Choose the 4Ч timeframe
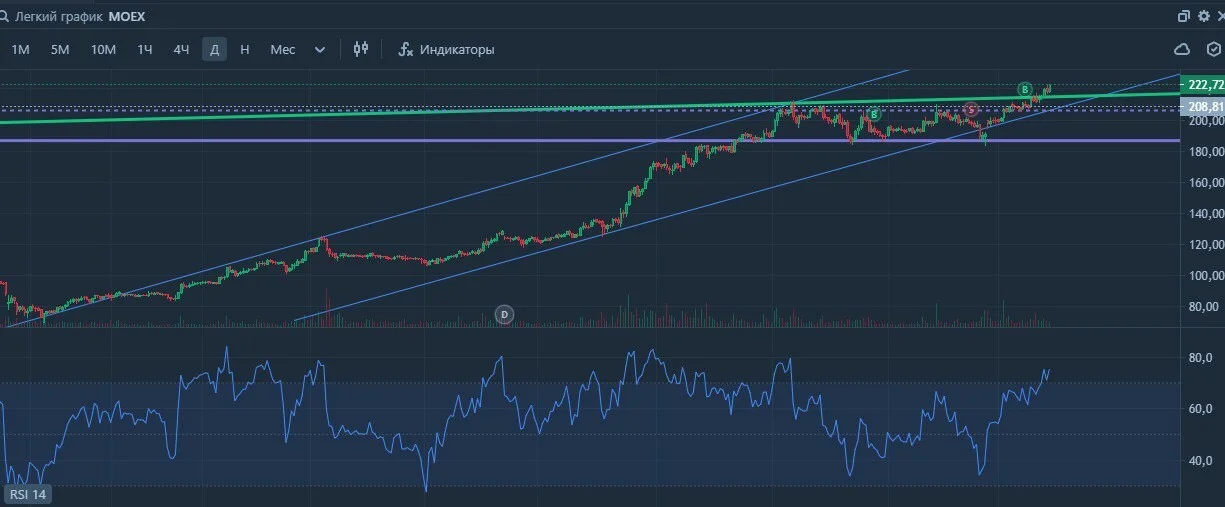The width and height of the screenshot is (1225, 507). point(181,49)
